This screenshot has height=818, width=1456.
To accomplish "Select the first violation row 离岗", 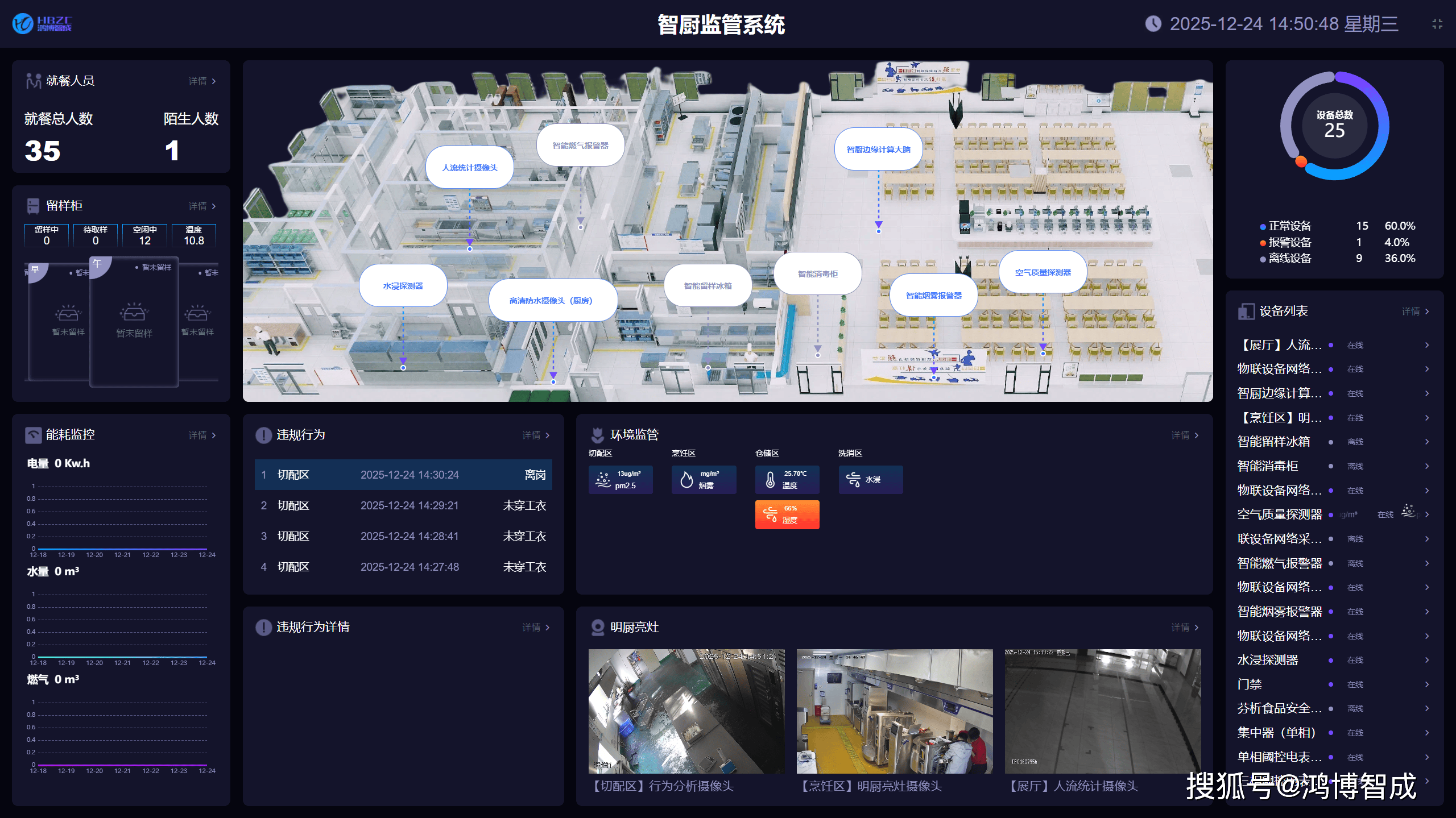I will click(403, 475).
